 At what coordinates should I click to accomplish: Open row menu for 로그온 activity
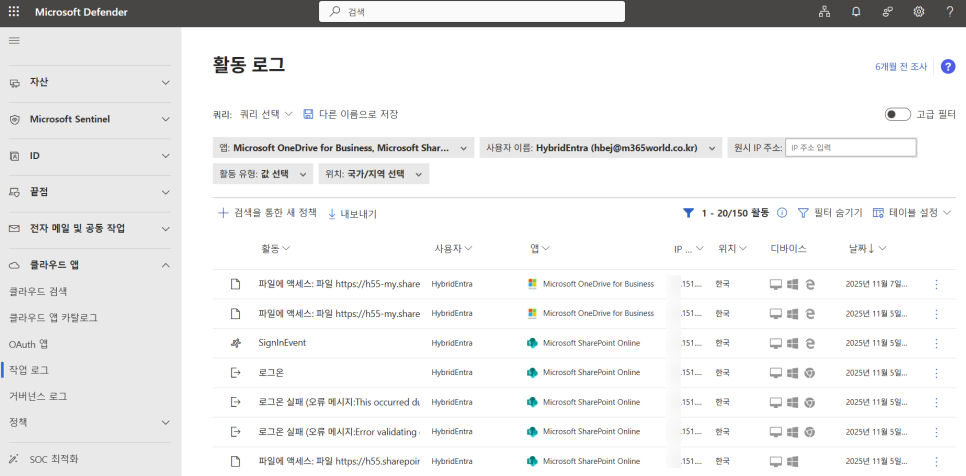click(936, 373)
